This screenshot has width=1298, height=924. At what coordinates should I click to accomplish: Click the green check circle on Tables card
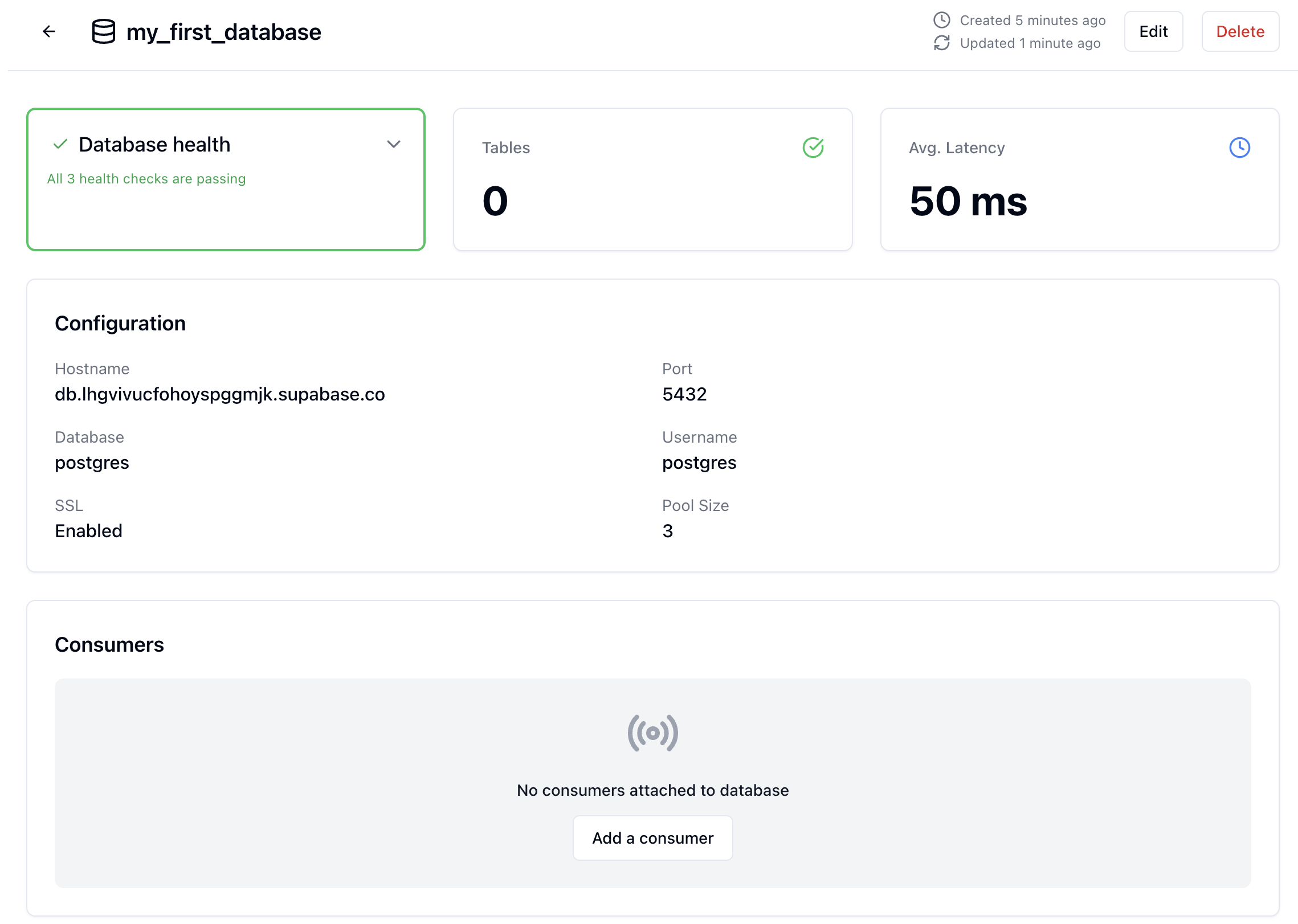(813, 148)
